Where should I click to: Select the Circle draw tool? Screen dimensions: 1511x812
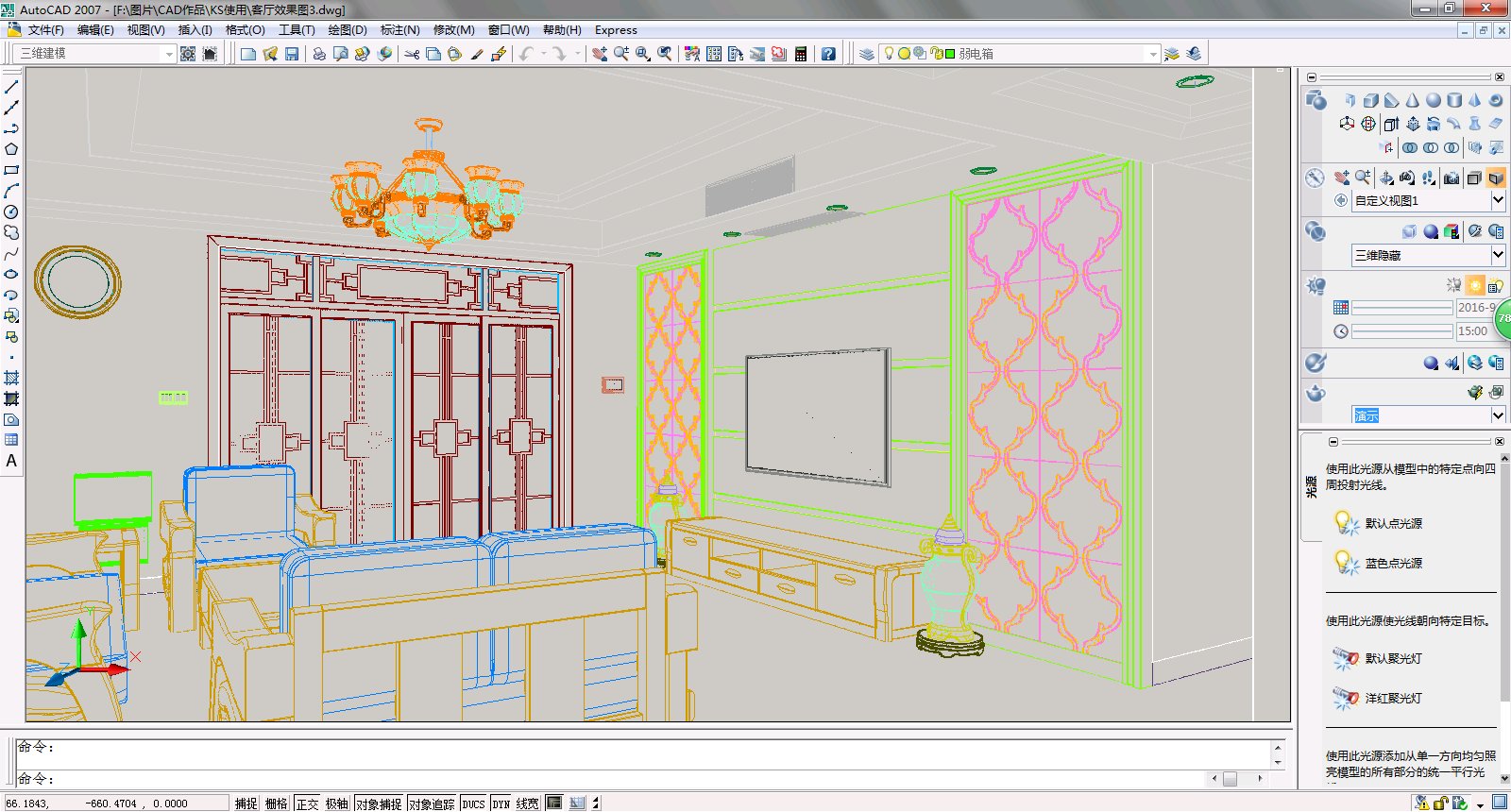[x=11, y=211]
